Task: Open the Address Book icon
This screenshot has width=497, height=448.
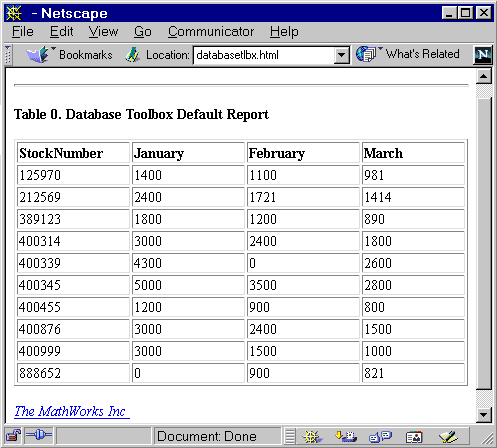Action: (414, 436)
